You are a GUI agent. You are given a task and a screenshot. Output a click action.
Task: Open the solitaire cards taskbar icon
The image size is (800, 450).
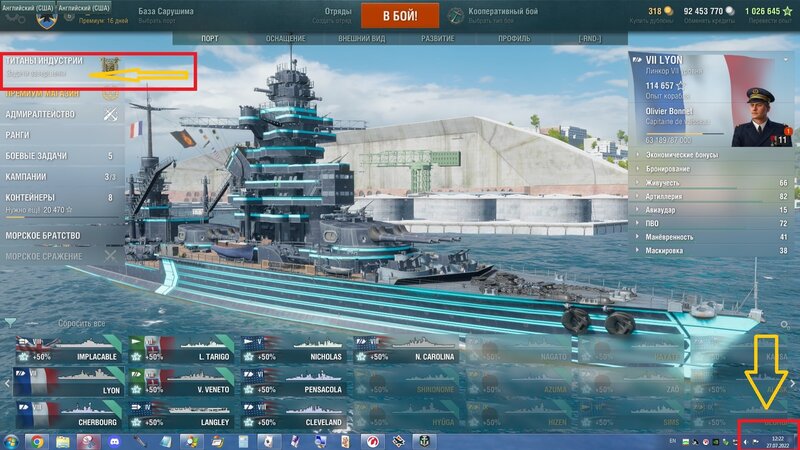point(269,442)
